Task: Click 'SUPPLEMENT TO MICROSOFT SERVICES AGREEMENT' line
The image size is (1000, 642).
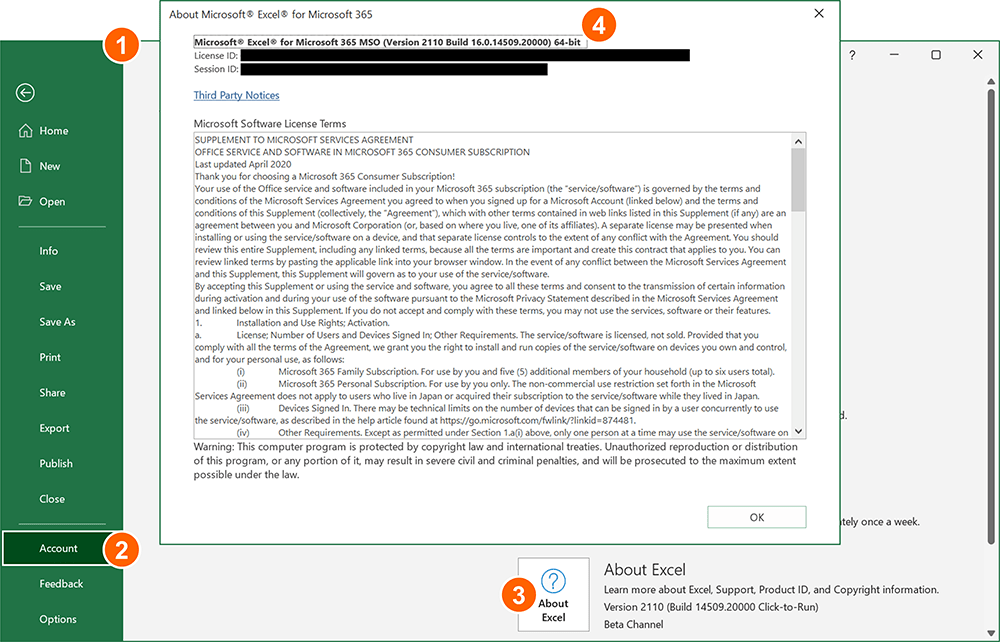Action: (304, 140)
